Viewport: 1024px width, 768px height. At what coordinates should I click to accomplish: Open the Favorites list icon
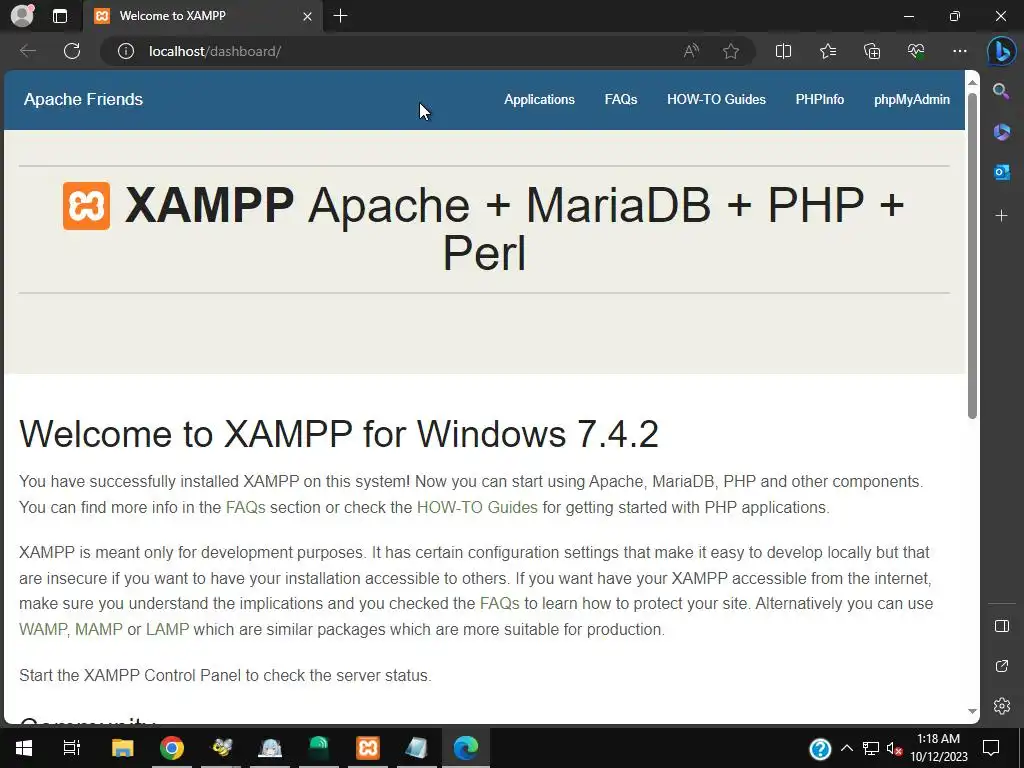(827, 51)
